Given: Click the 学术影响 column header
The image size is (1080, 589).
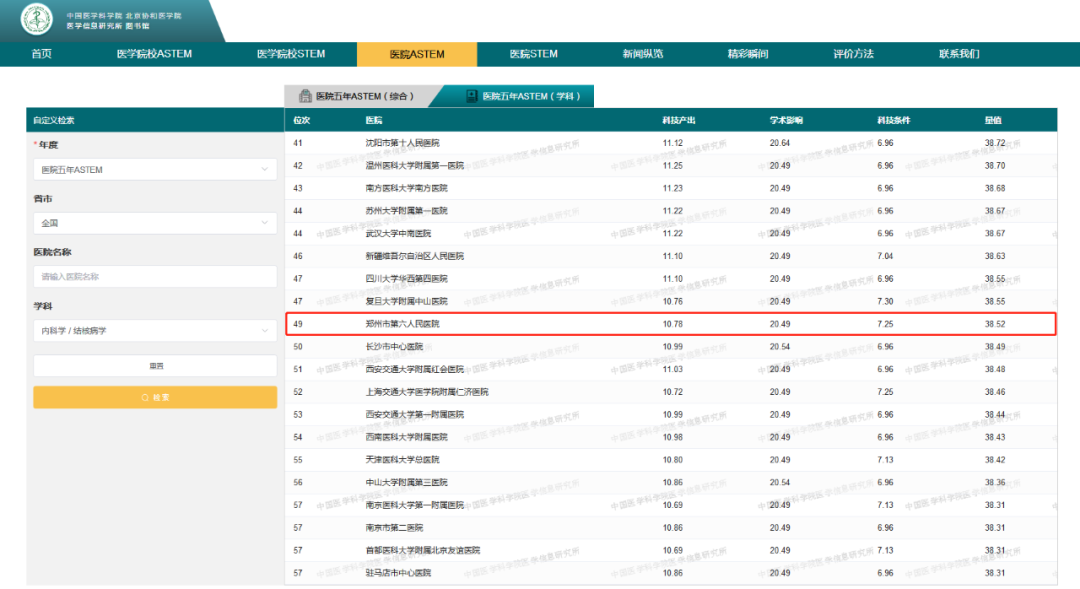Looking at the screenshot, I should pyautogui.click(x=786, y=120).
